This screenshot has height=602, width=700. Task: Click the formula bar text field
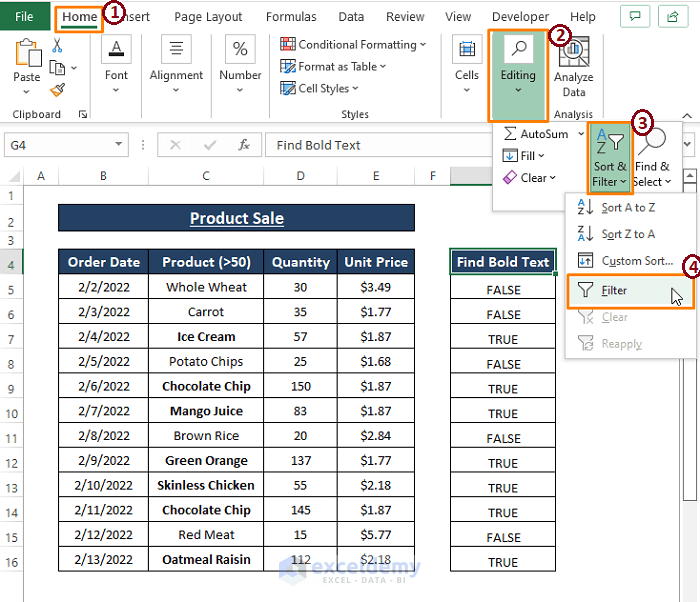coord(378,145)
